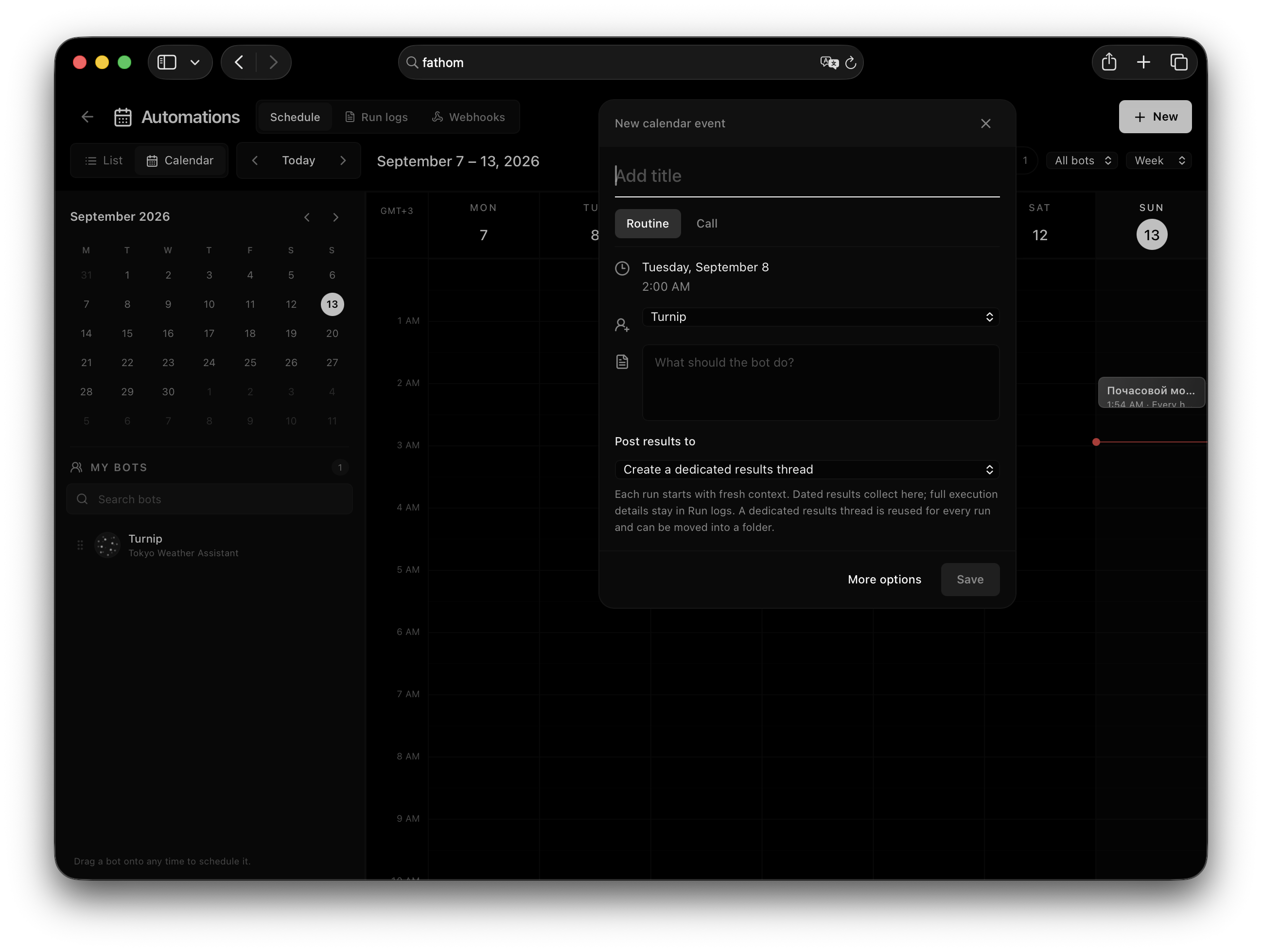Click the drag handle beside Turnip bot
Screen dimensions: 1262x952
[80, 546]
